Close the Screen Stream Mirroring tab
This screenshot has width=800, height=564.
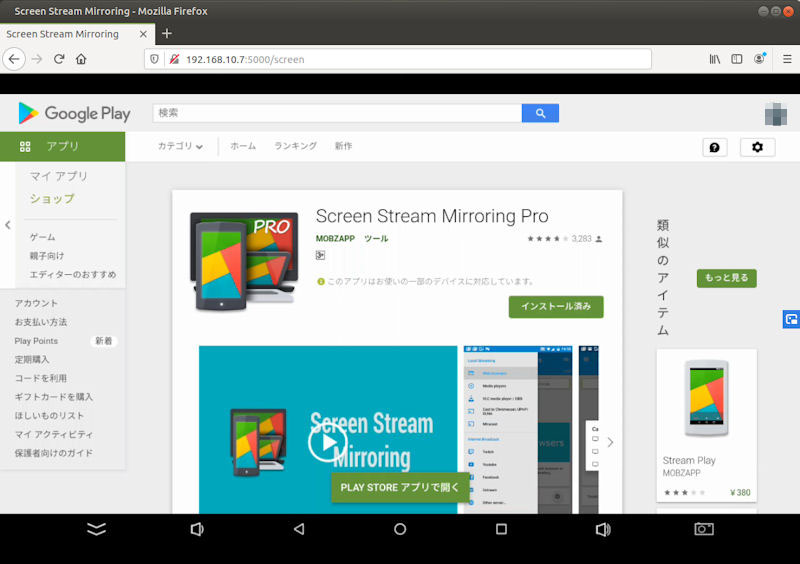pos(143,34)
